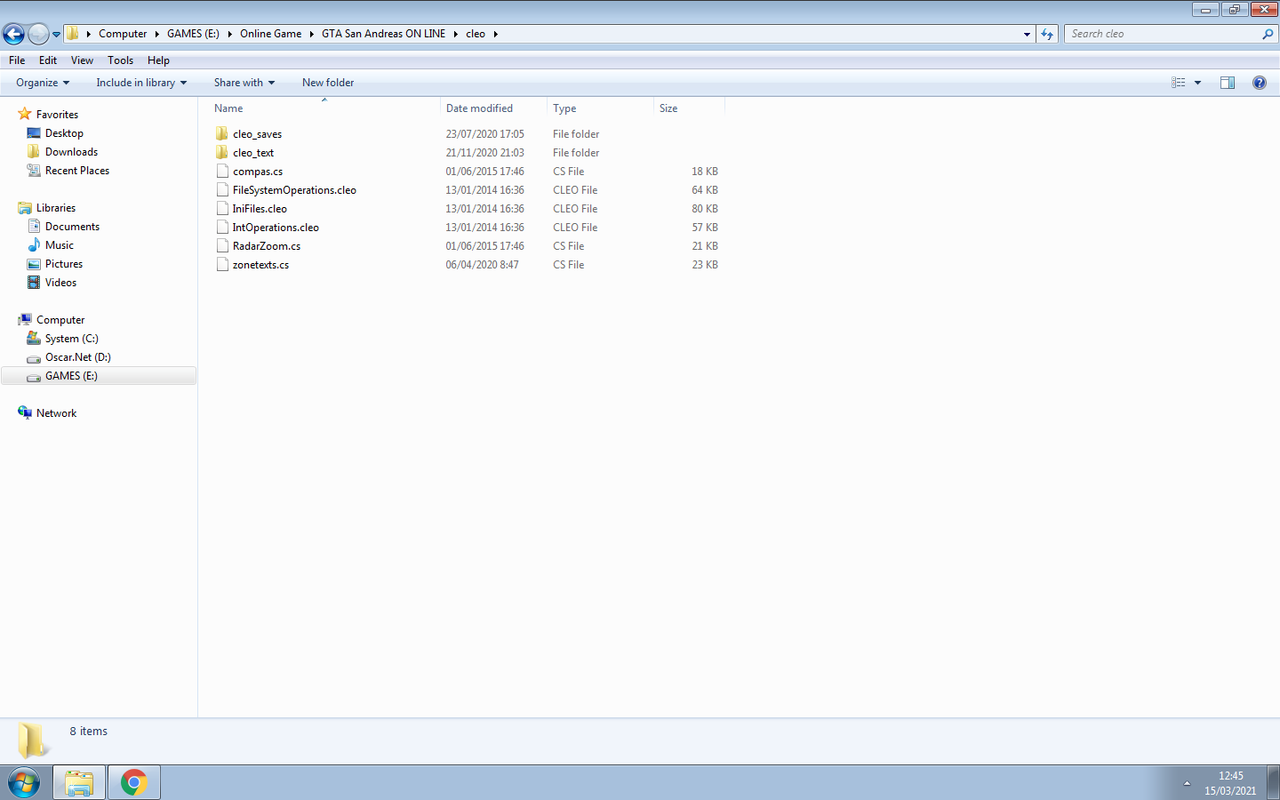Click Windows Explorer on the taskbar
The image size is (1280, 800).
[80, 782]
